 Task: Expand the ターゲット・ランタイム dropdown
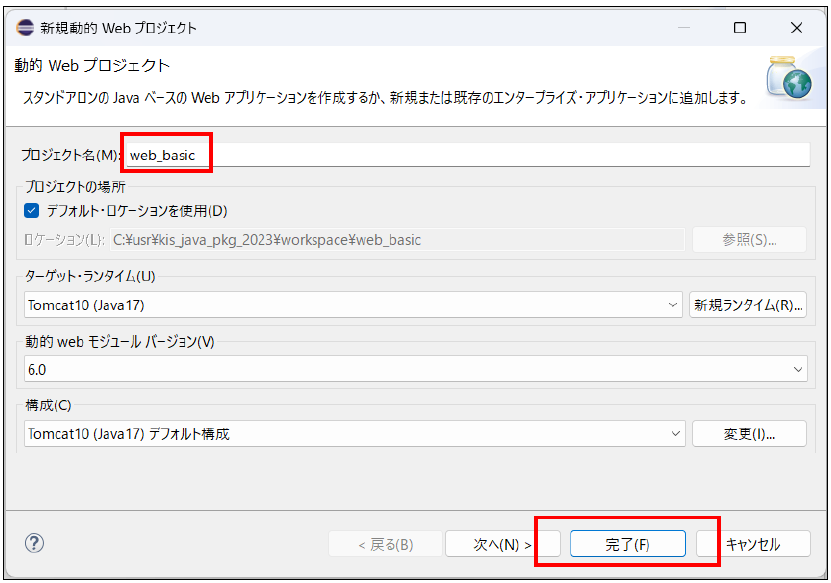(x=673, y=305)
